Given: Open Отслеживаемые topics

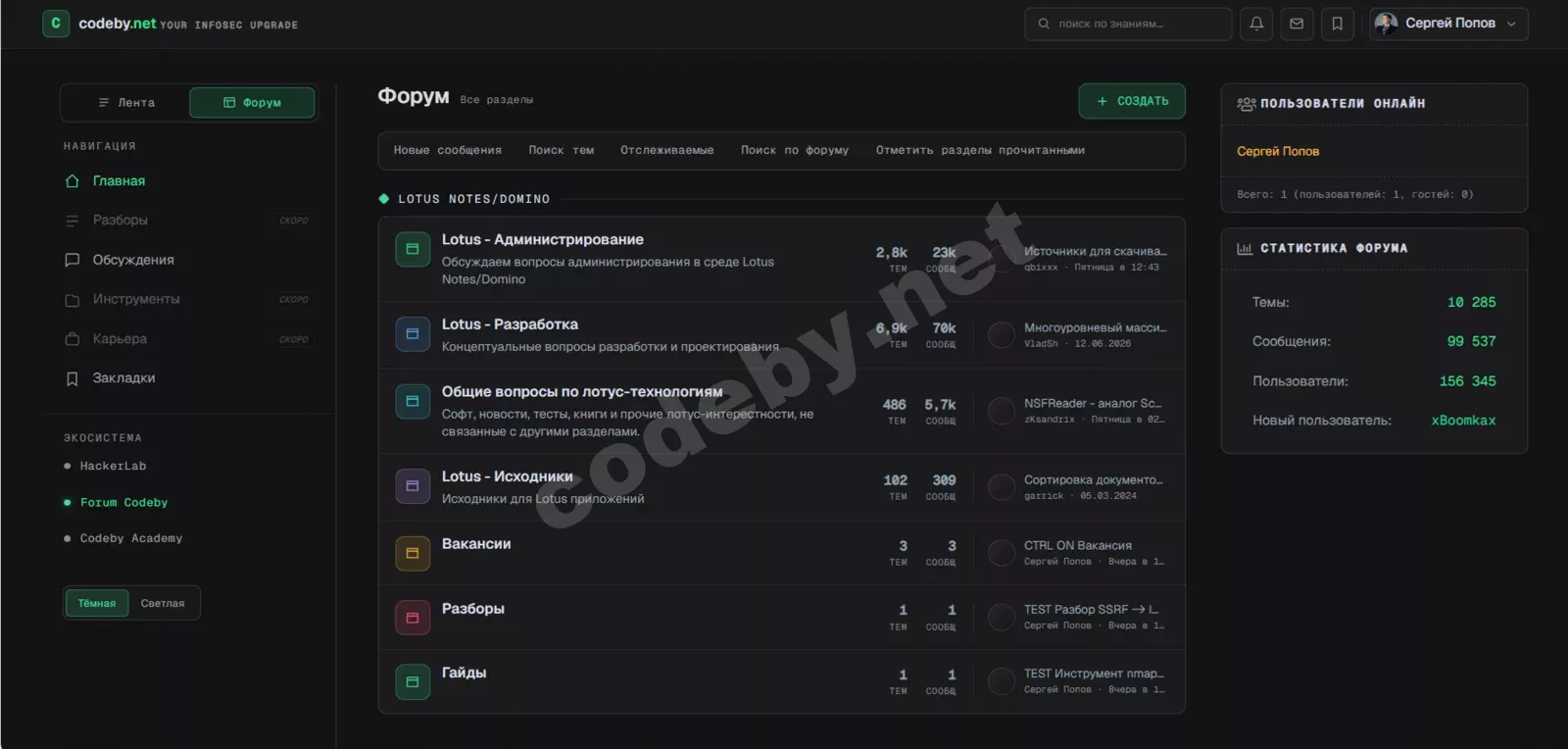Looking at the screenshot, I should pos(667,151).
